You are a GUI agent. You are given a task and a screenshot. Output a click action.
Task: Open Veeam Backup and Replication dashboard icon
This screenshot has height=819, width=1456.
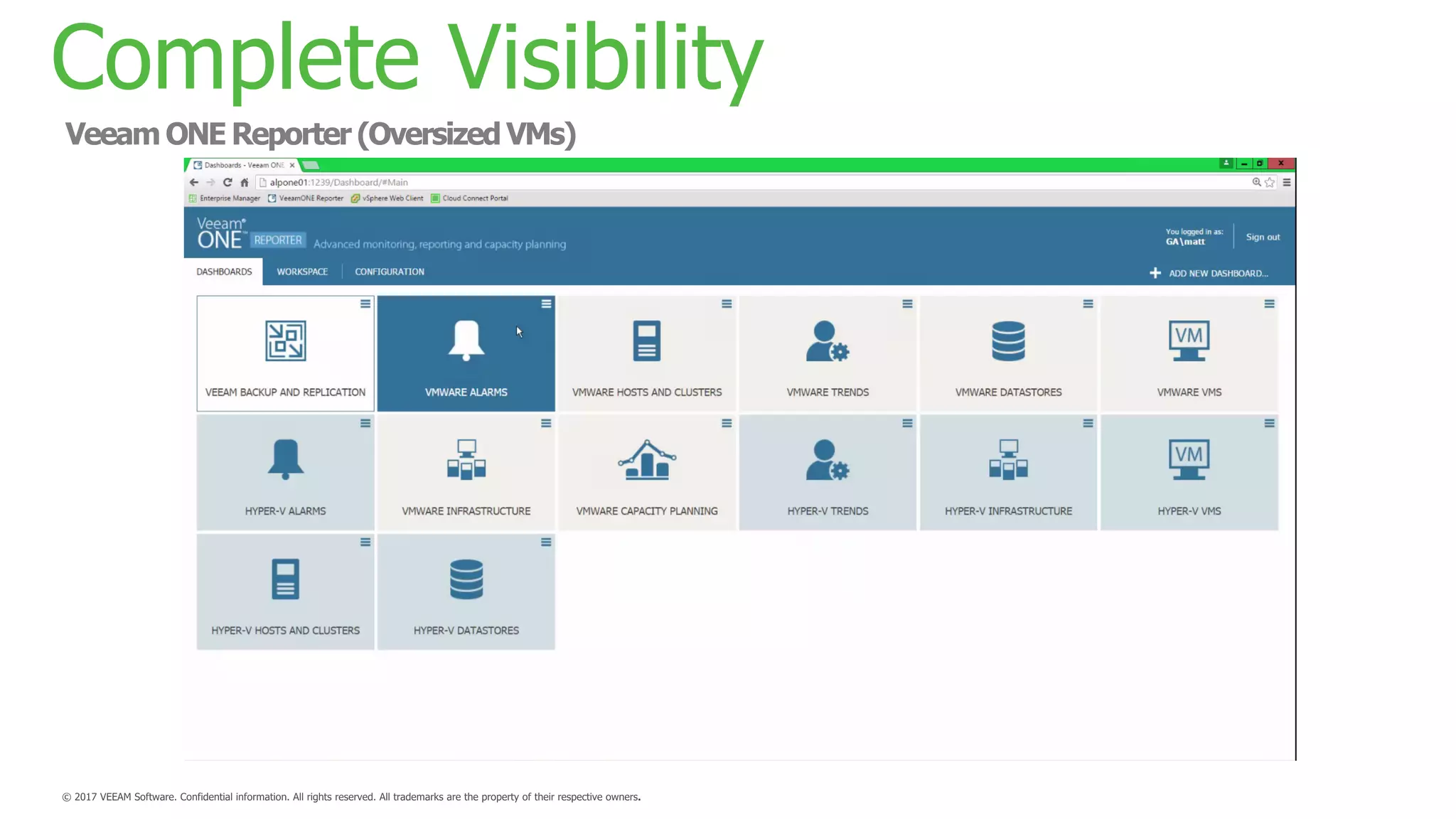tap(285, 341)
